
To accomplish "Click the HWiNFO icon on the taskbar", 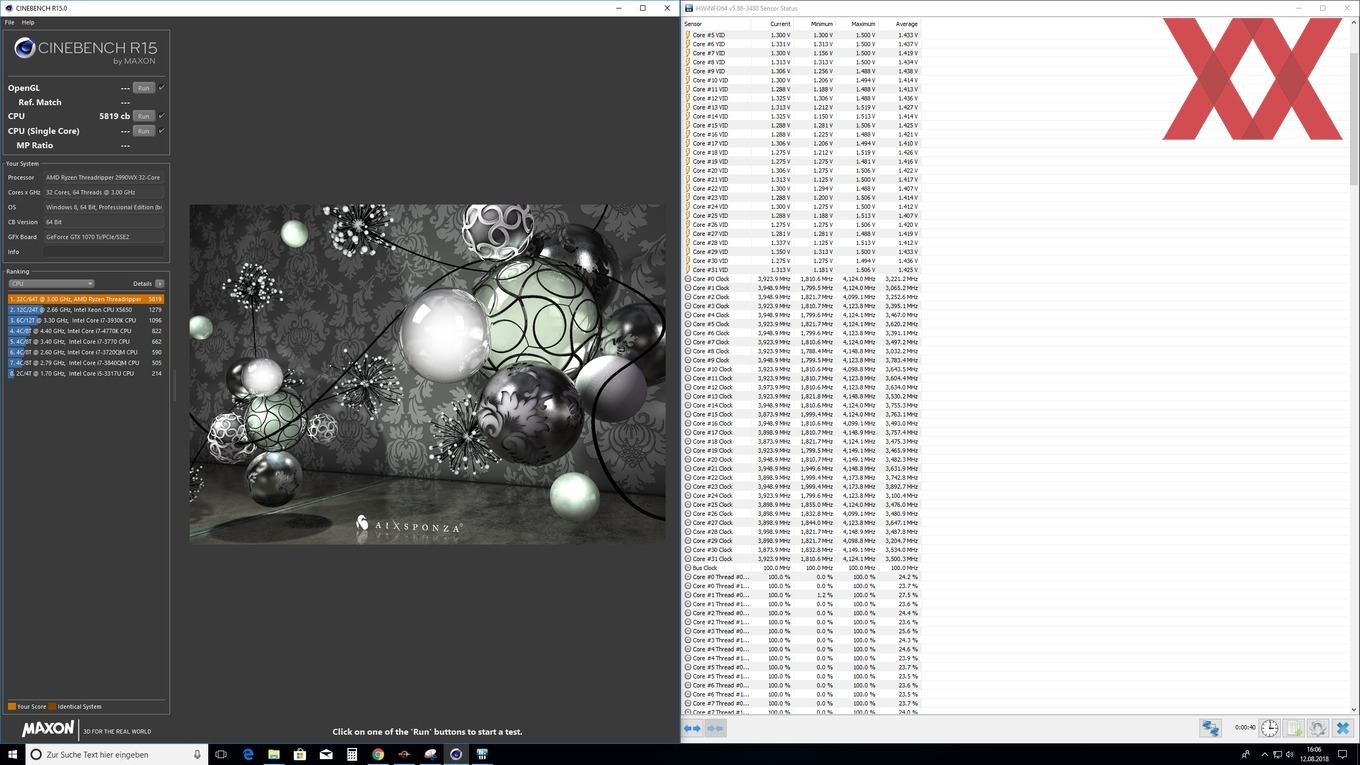I will point(482,754).
